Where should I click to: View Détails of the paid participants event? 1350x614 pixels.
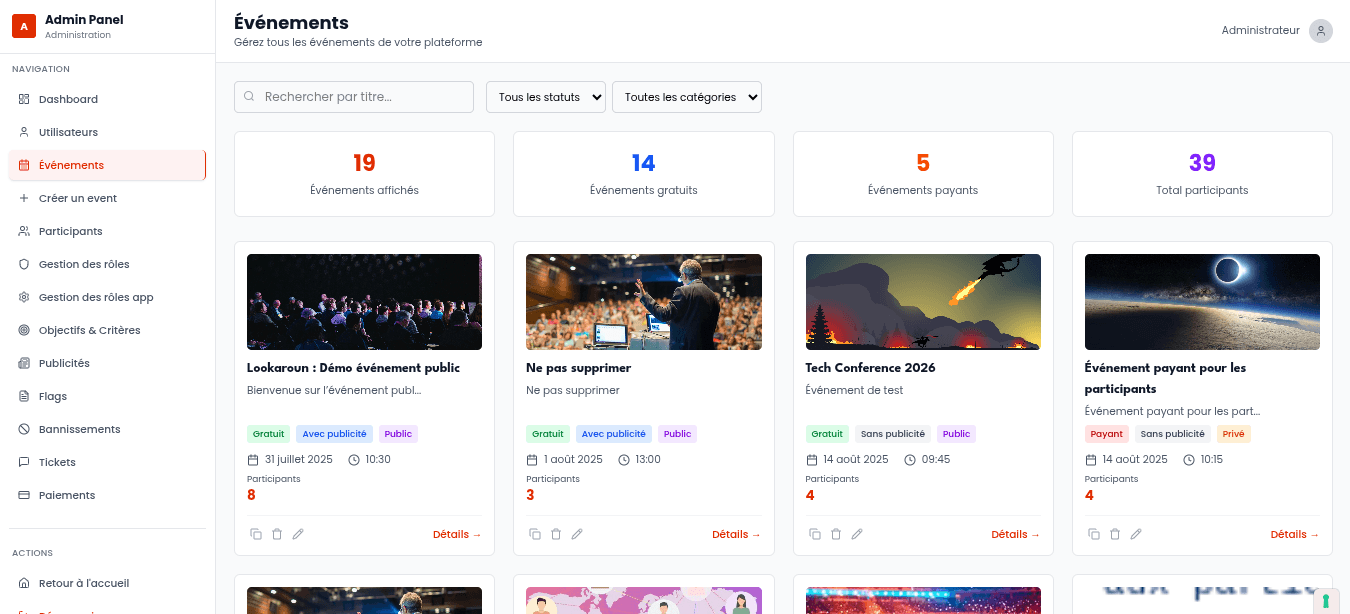click(x=1295, y=534)
